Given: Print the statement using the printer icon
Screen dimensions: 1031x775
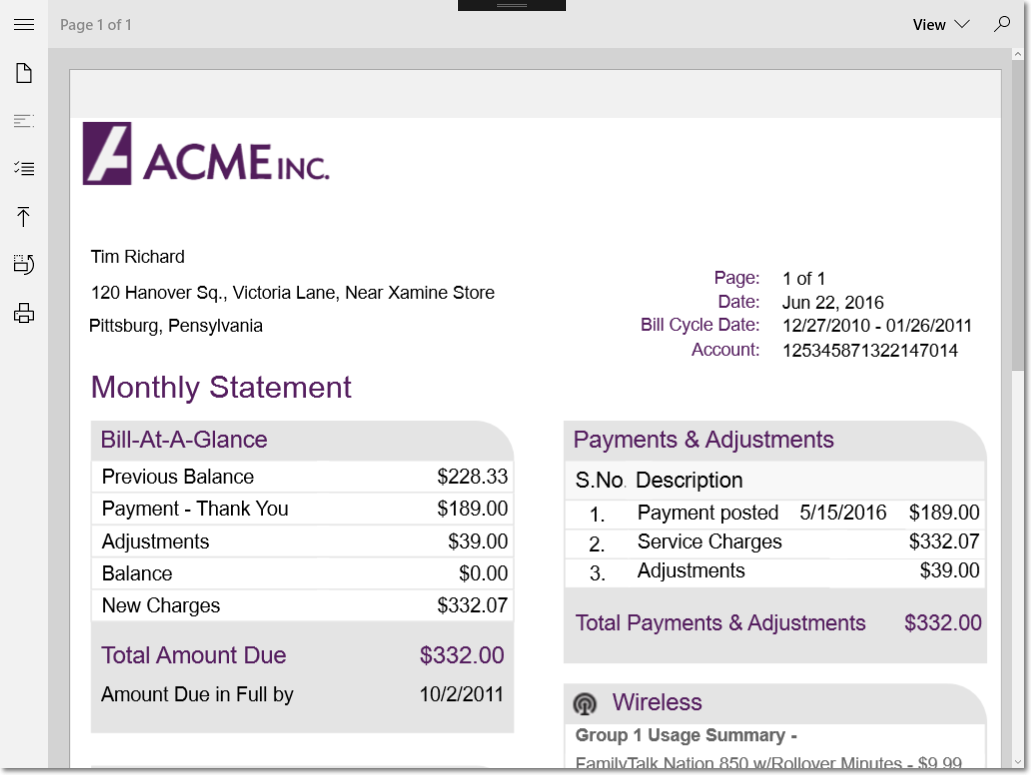Looking at the screenshot, I should tap(24, 314).
